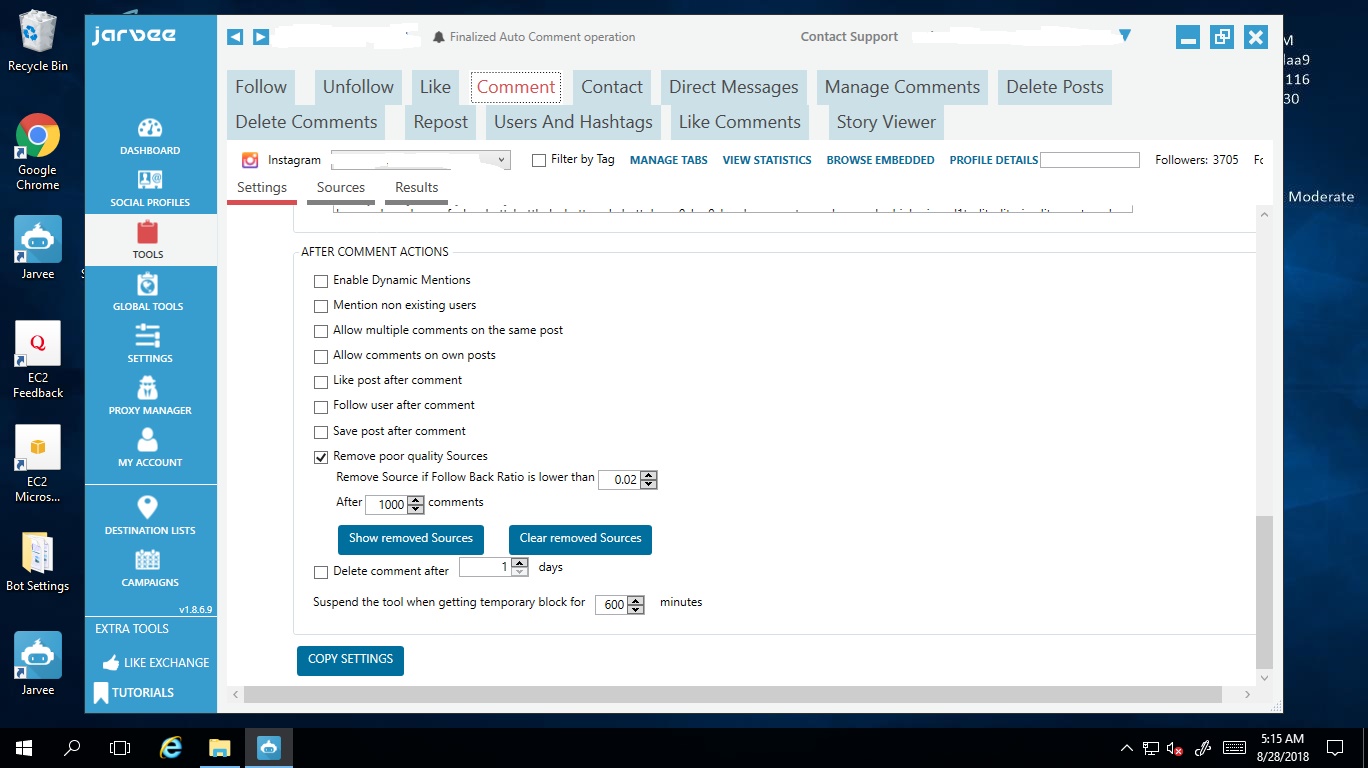Click Jarvee robot icon in taskbar

point(269,748)
